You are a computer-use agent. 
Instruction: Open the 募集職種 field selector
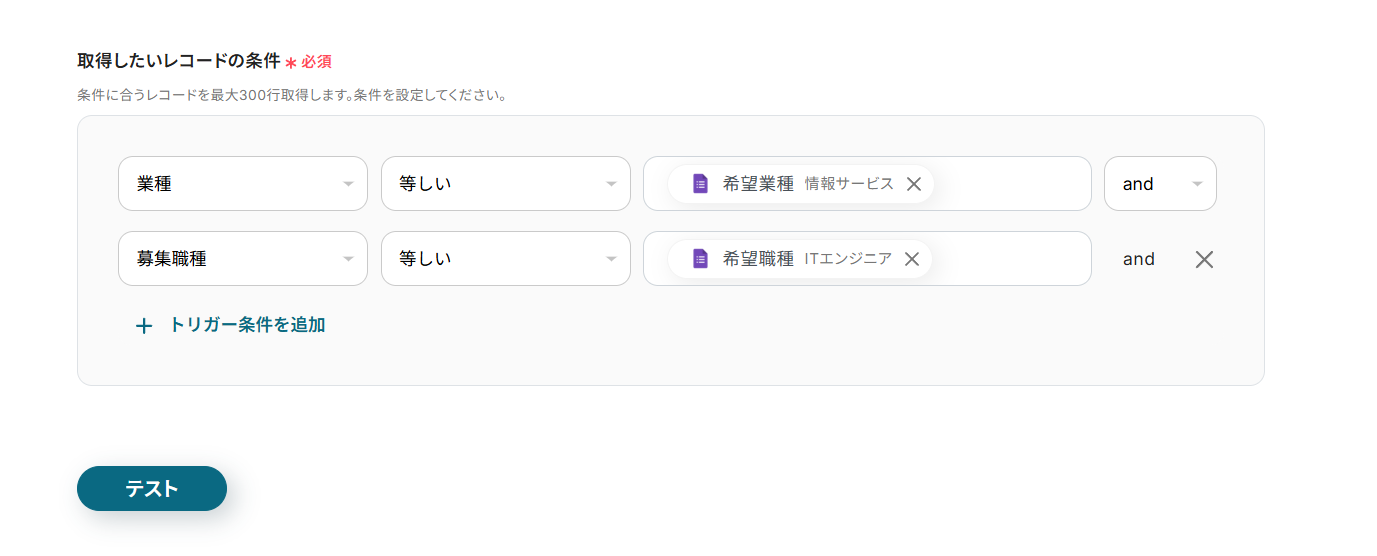pos(230,259)
